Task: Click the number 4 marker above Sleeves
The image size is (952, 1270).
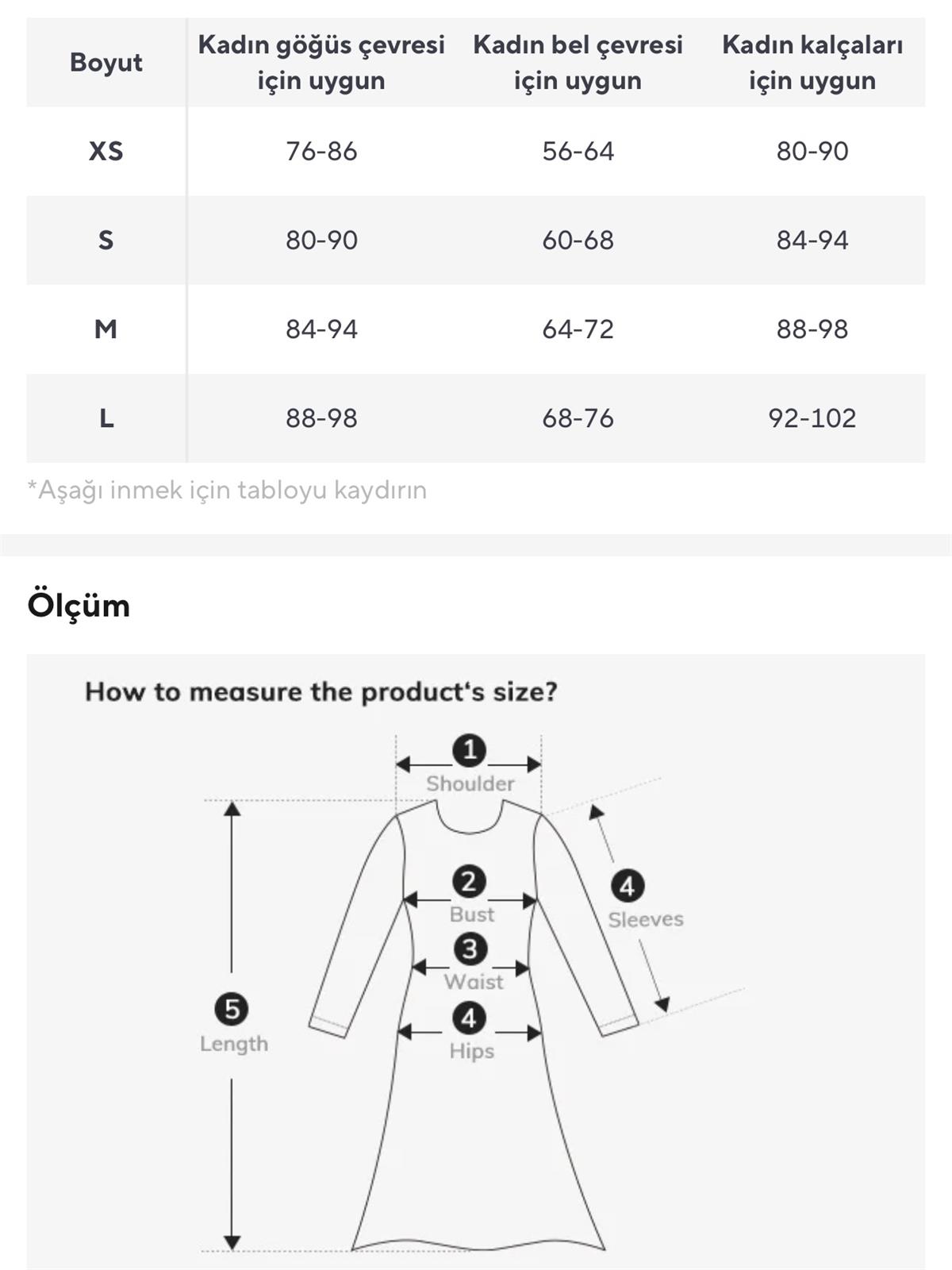Action: coord(627,886)
